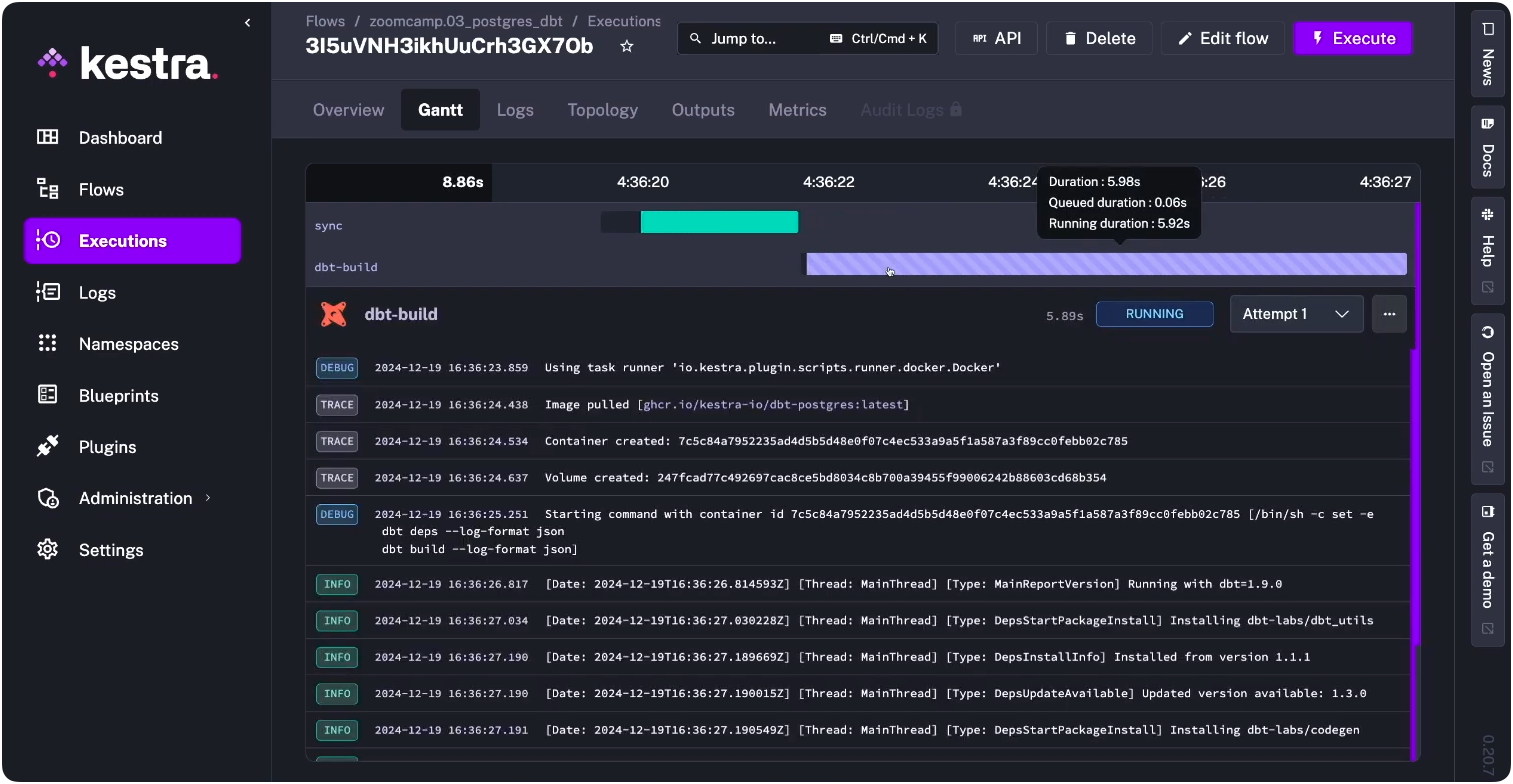
Task: Select the Executions sidebar item
Action: coord(132,241)
